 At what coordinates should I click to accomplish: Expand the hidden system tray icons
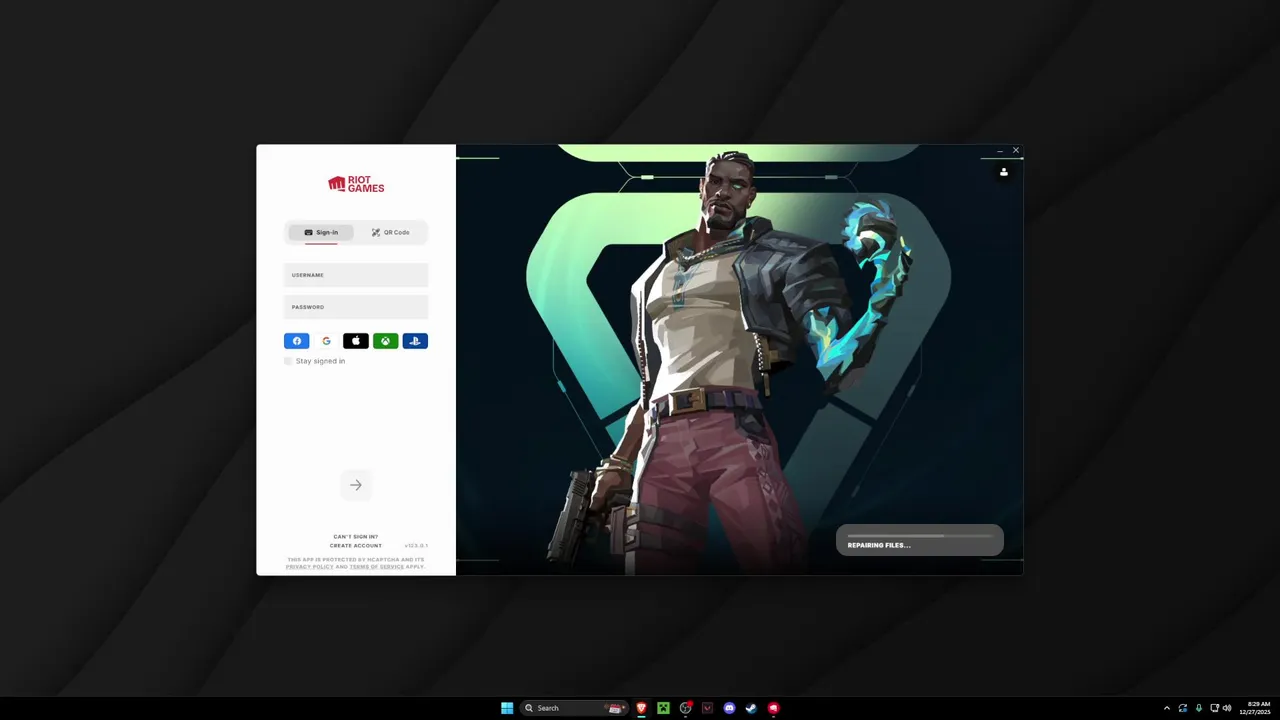pyautogui.click(x=1166, y=708)
